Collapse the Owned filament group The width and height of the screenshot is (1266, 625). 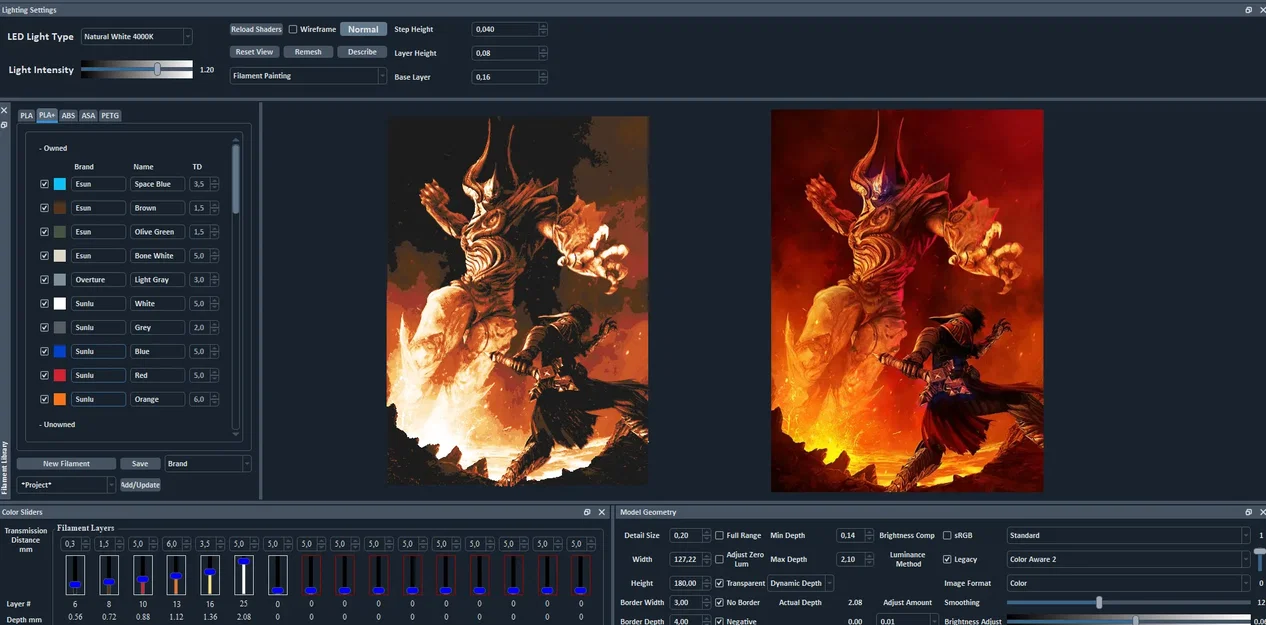click(x=54, y=148)
